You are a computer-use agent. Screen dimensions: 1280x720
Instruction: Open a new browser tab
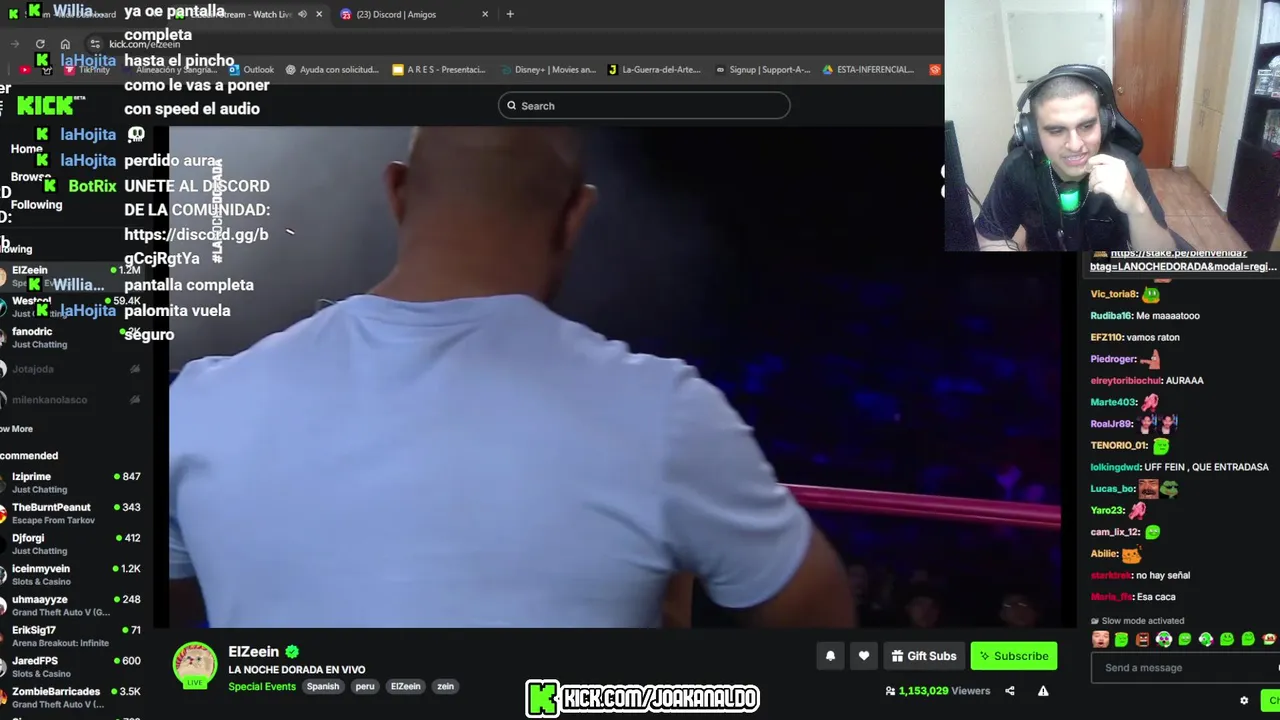pos(510,14)
